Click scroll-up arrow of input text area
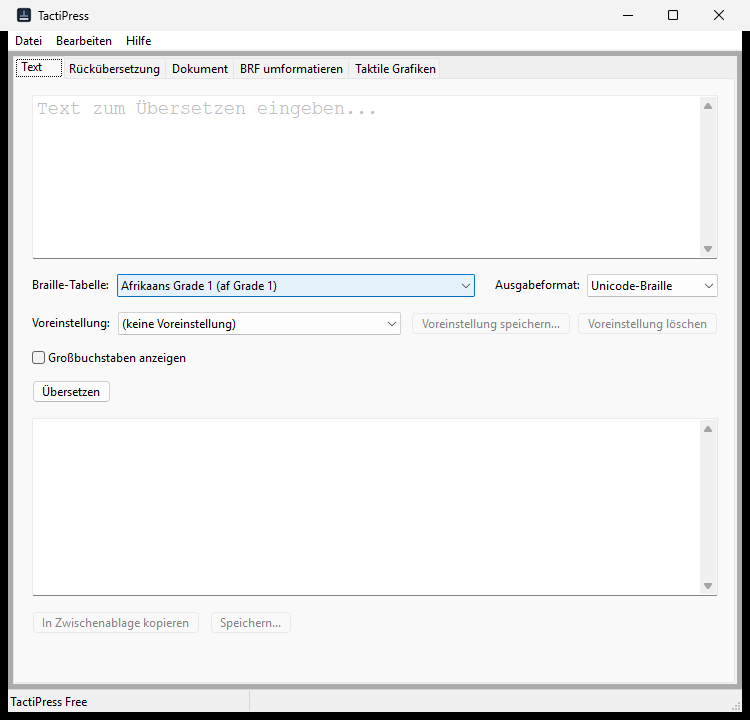 coord(708,106)
